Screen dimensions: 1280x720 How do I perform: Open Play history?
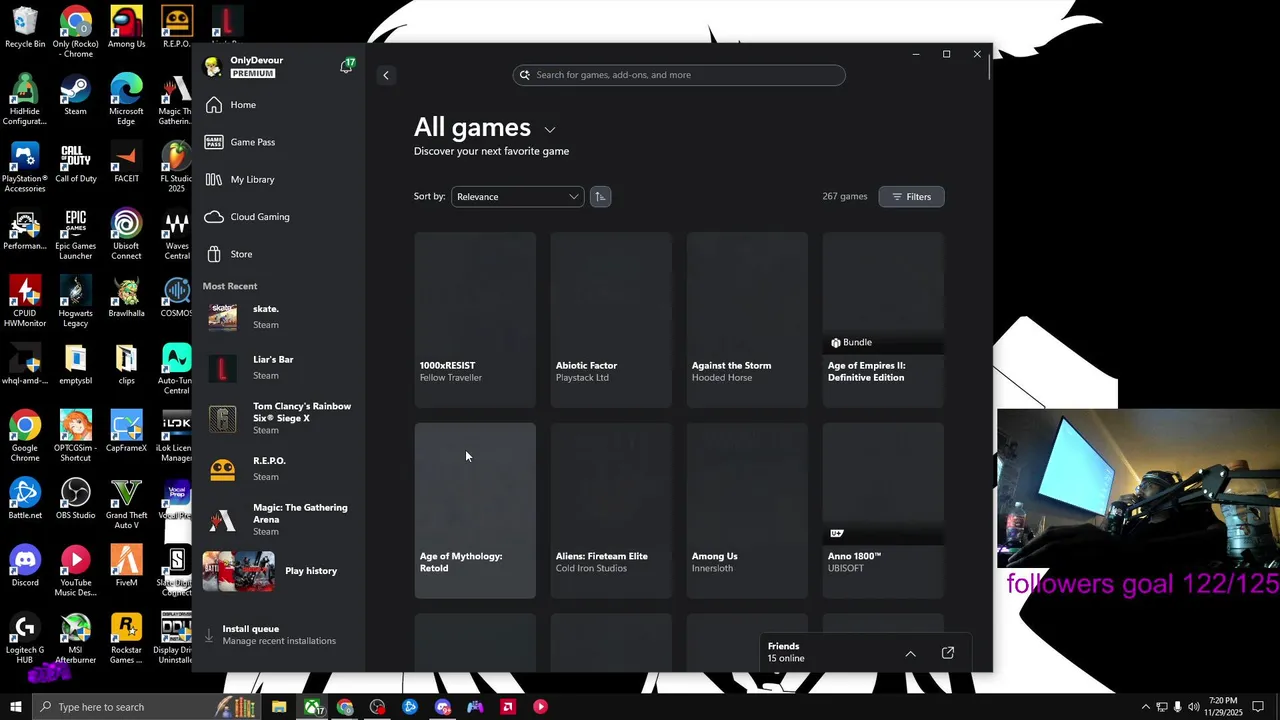(280, 571)
